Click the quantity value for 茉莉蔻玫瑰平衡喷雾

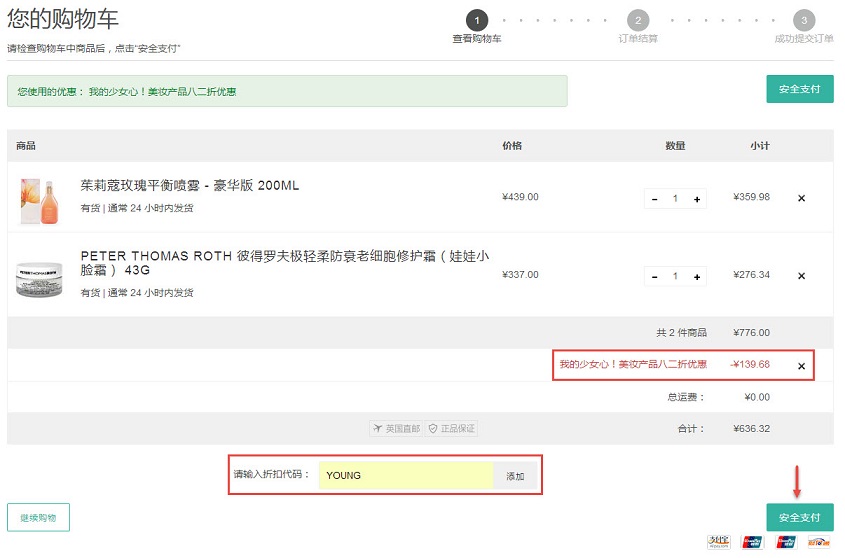point(675,199)
